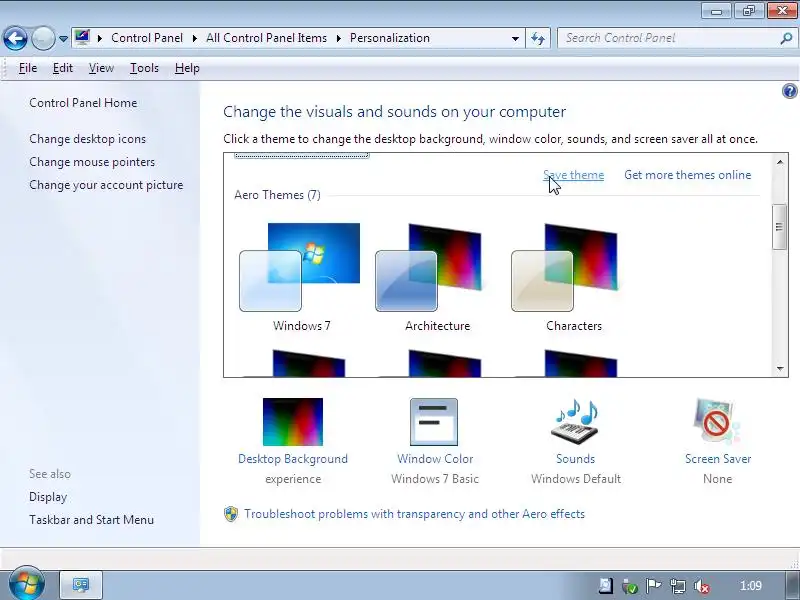Click the Action Center flag tray icon
800x600 pixels.
(653, 586)
